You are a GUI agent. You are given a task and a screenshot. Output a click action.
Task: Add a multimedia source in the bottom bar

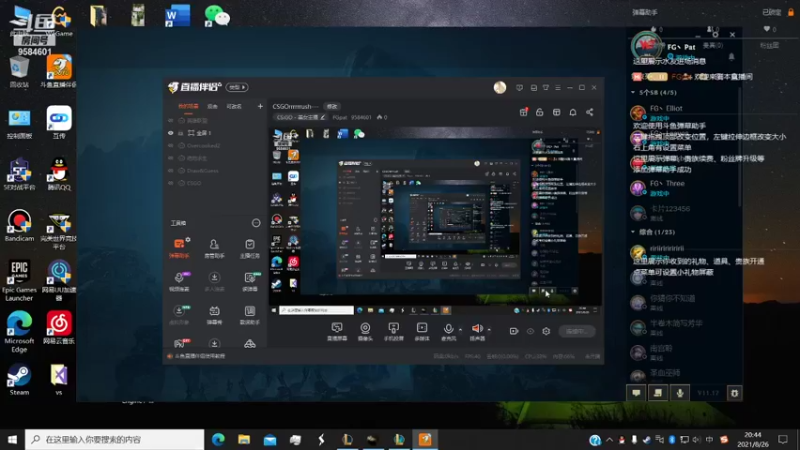422,331
